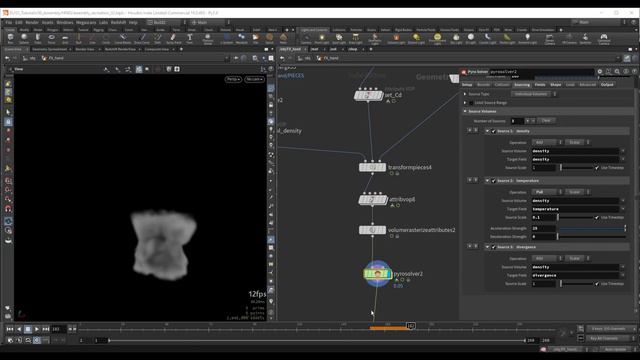Image resolution: width=640 pixels, height=360 pixels.
Task: Click the transformpieces4 node
Action: (x=372, y=167)
